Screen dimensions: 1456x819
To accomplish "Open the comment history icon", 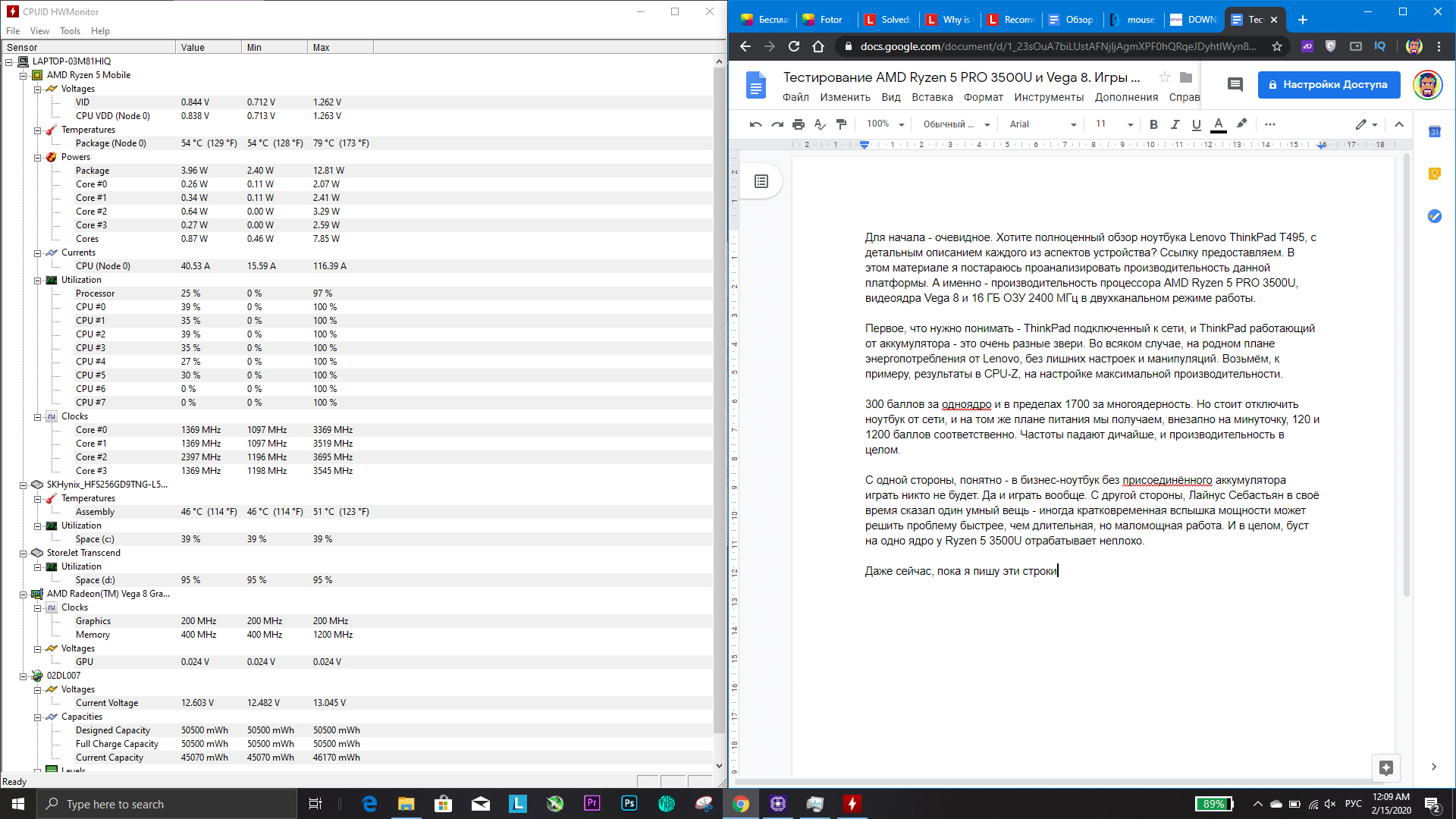I will (x=1235, y=85).
